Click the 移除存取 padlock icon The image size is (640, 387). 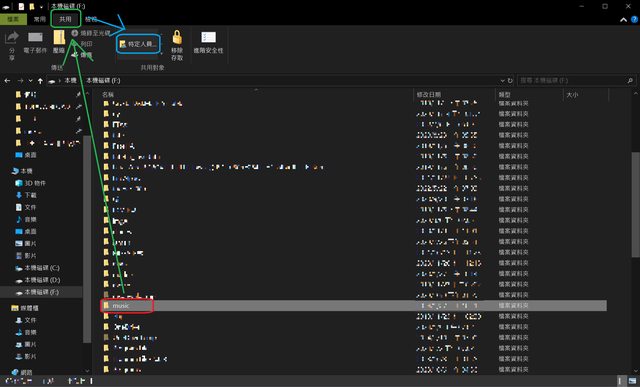pos(177,37)
